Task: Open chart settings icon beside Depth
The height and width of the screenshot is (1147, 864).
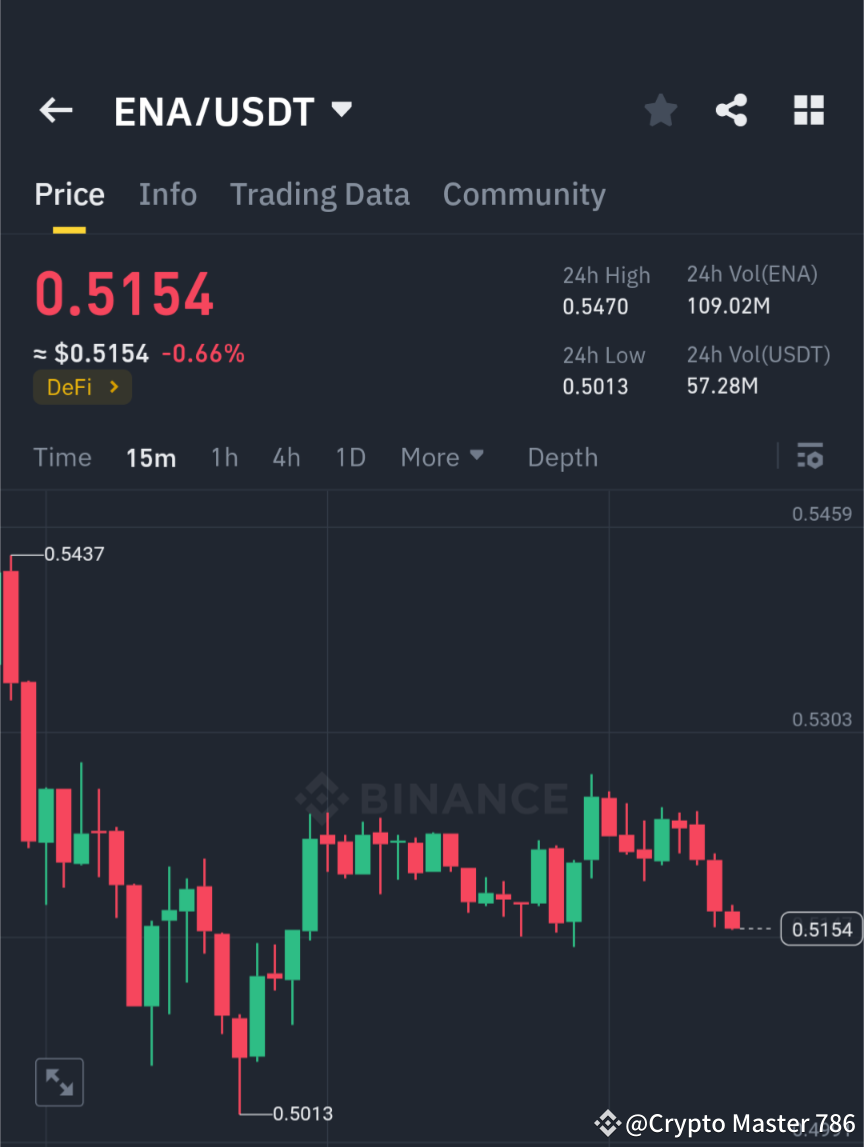Action: [x=810, y=456]
